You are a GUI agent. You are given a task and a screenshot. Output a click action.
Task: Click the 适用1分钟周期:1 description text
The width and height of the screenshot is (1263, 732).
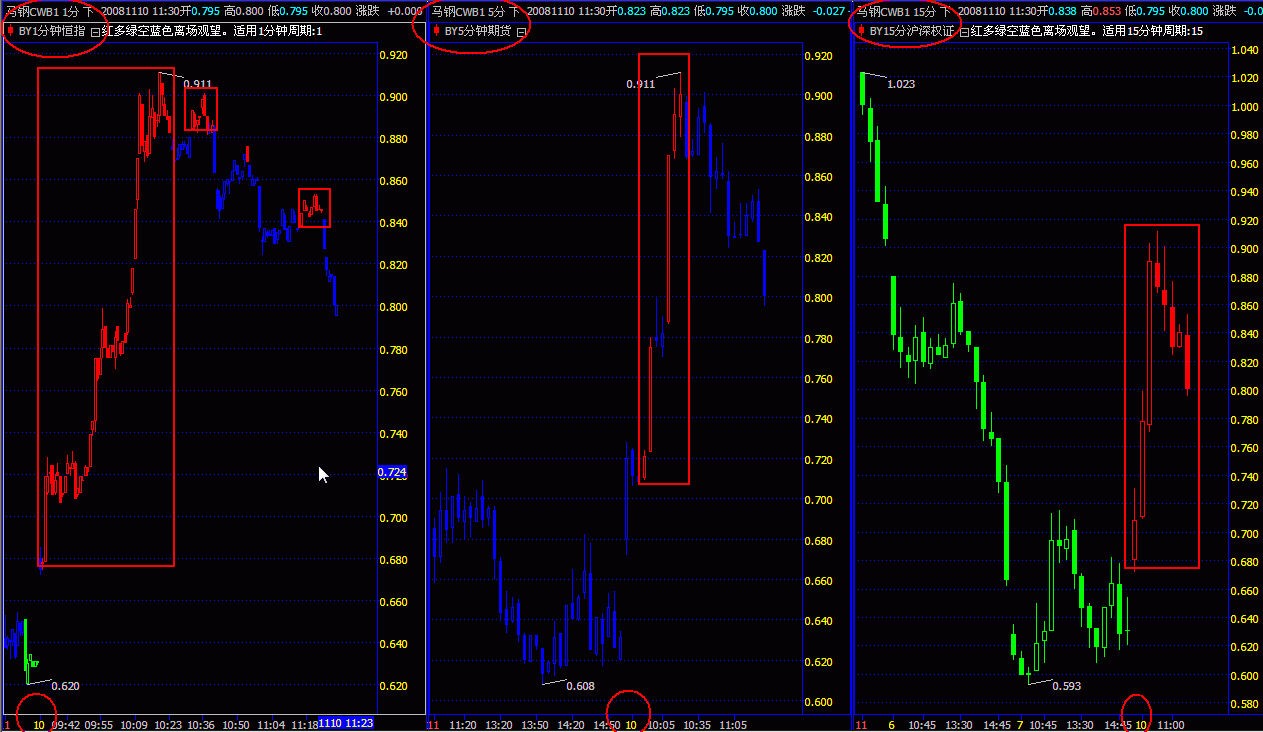click(x=278, y=31)
